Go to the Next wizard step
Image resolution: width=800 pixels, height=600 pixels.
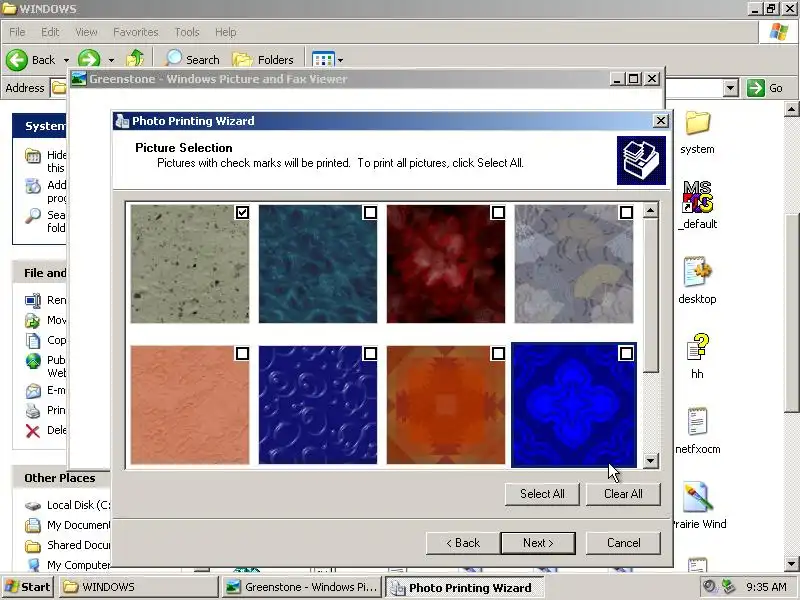(538, 543)
